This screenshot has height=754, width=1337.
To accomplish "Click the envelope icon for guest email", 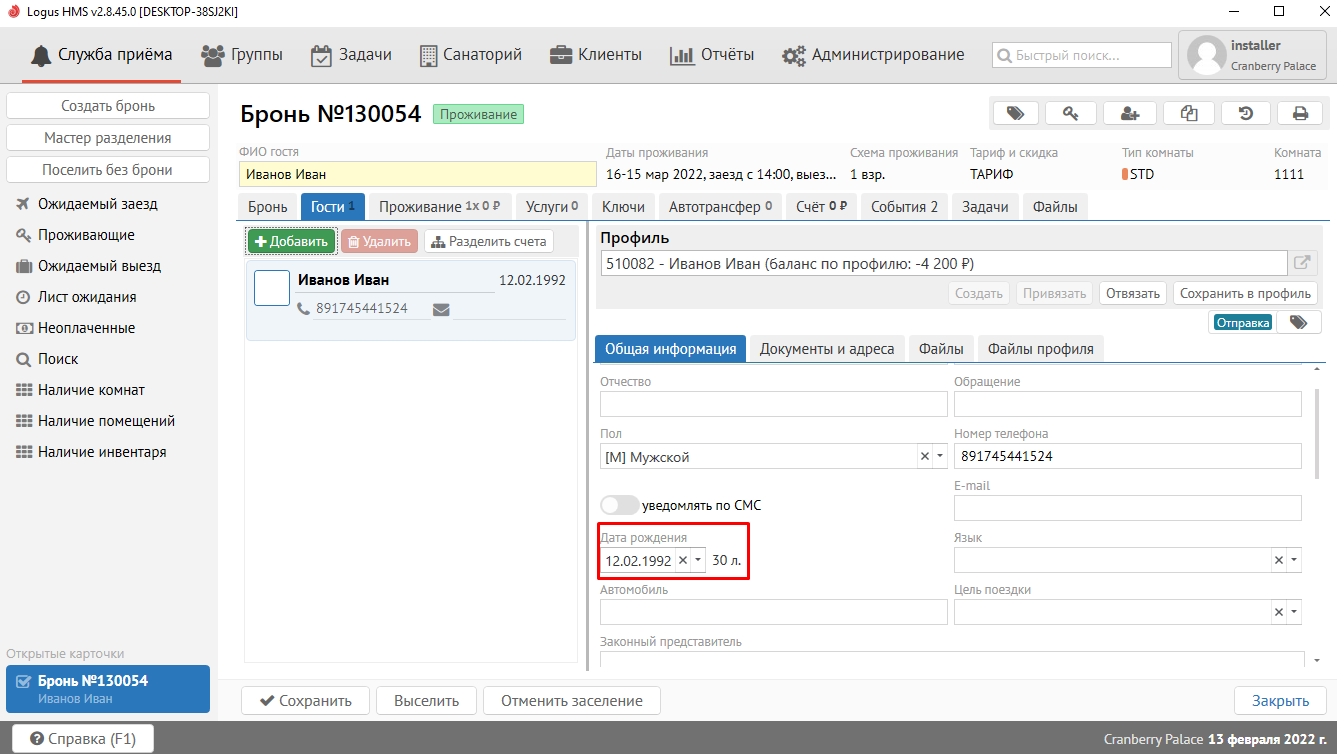I will pyautogui.click(x=441, y=310).
